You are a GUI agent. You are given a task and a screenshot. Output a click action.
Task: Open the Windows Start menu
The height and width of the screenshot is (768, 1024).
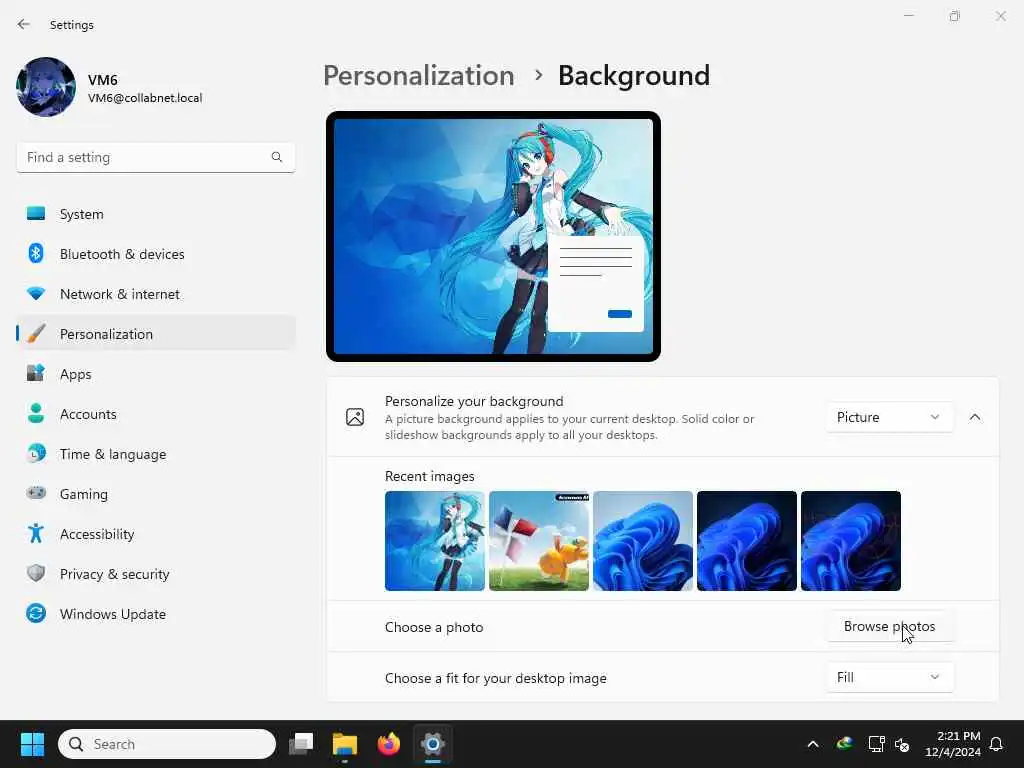pos(32,744)
